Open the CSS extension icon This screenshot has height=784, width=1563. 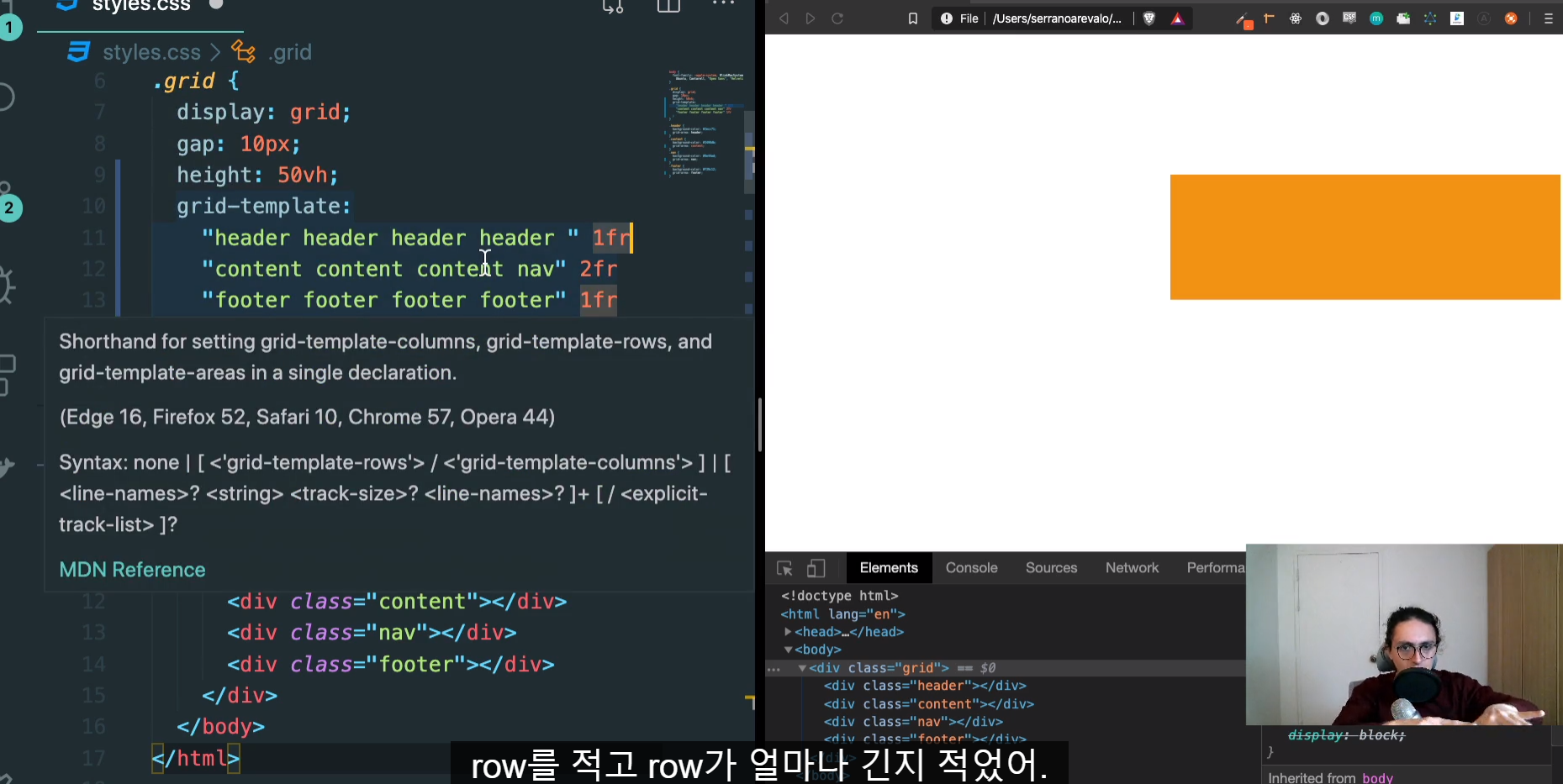pyautogui.click(x=1349, y=18)
